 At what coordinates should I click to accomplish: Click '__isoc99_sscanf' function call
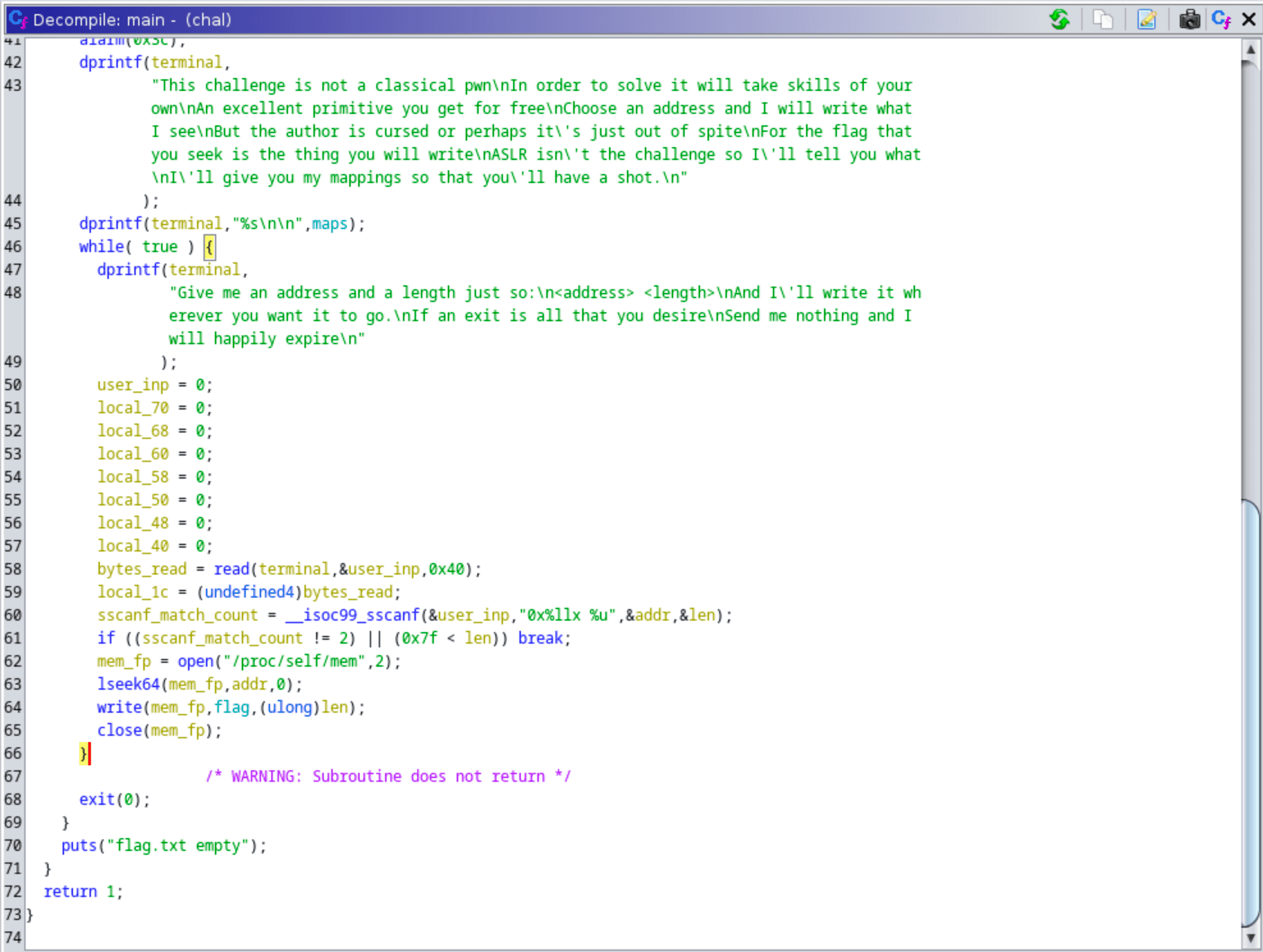pyautogui.click(x=353, y=615)
